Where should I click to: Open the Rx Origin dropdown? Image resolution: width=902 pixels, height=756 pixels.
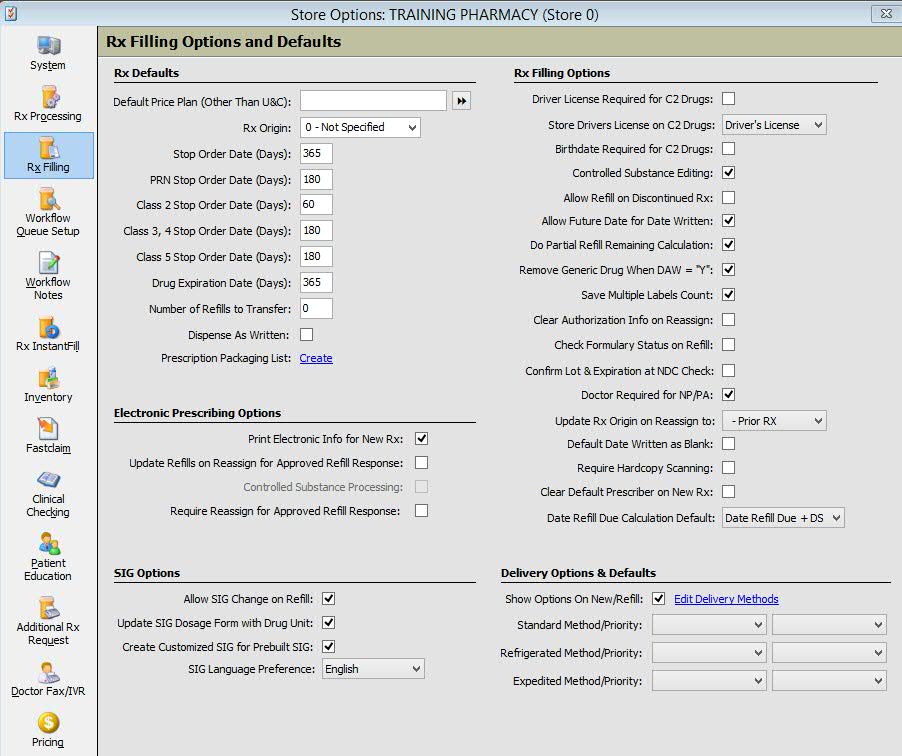tap(360, 127)
